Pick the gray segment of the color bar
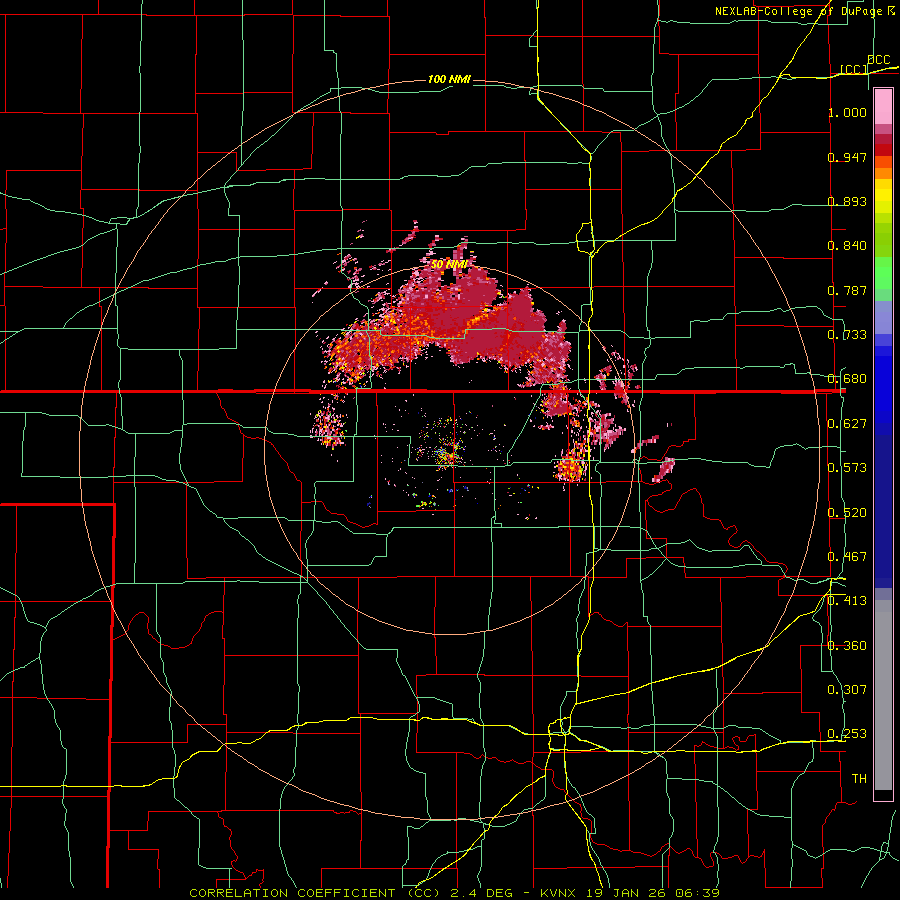The height and width of the screenshot is (900, 900). point(883,695)
